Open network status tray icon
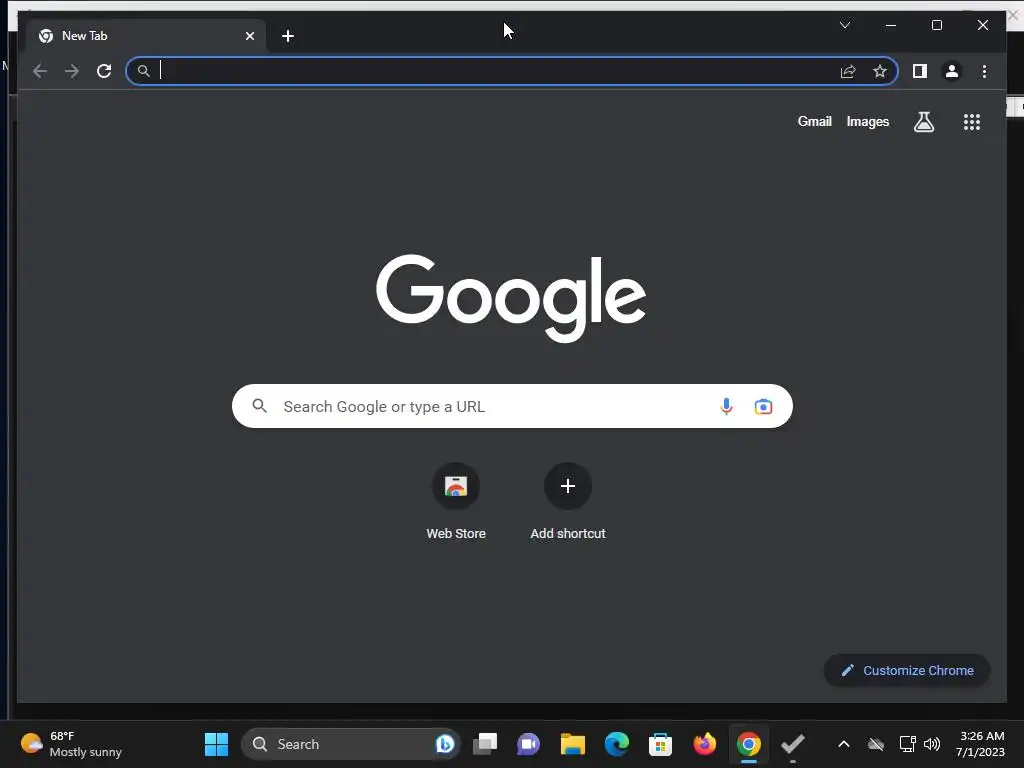This screenshot has height=768, width=1024. click(x=907, y=744)
